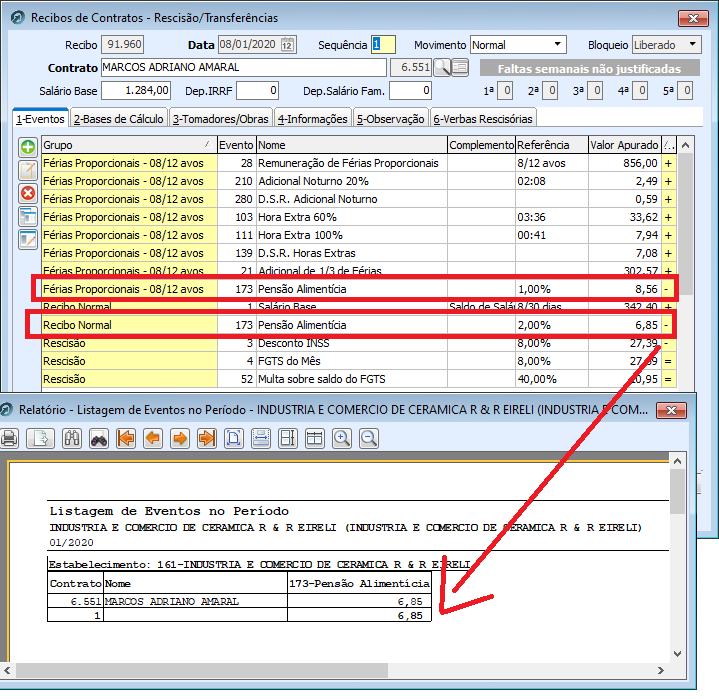Select the Adicional Noturno 20% row
This screenshot has height=699, width=719.
[x=359, y=181]
